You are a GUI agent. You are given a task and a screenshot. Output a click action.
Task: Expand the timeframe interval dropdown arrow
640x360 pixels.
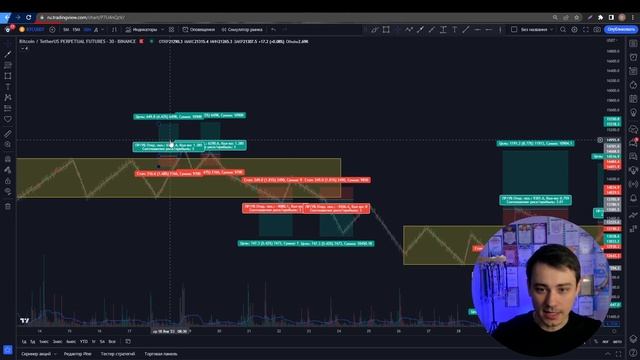point(102,29)
